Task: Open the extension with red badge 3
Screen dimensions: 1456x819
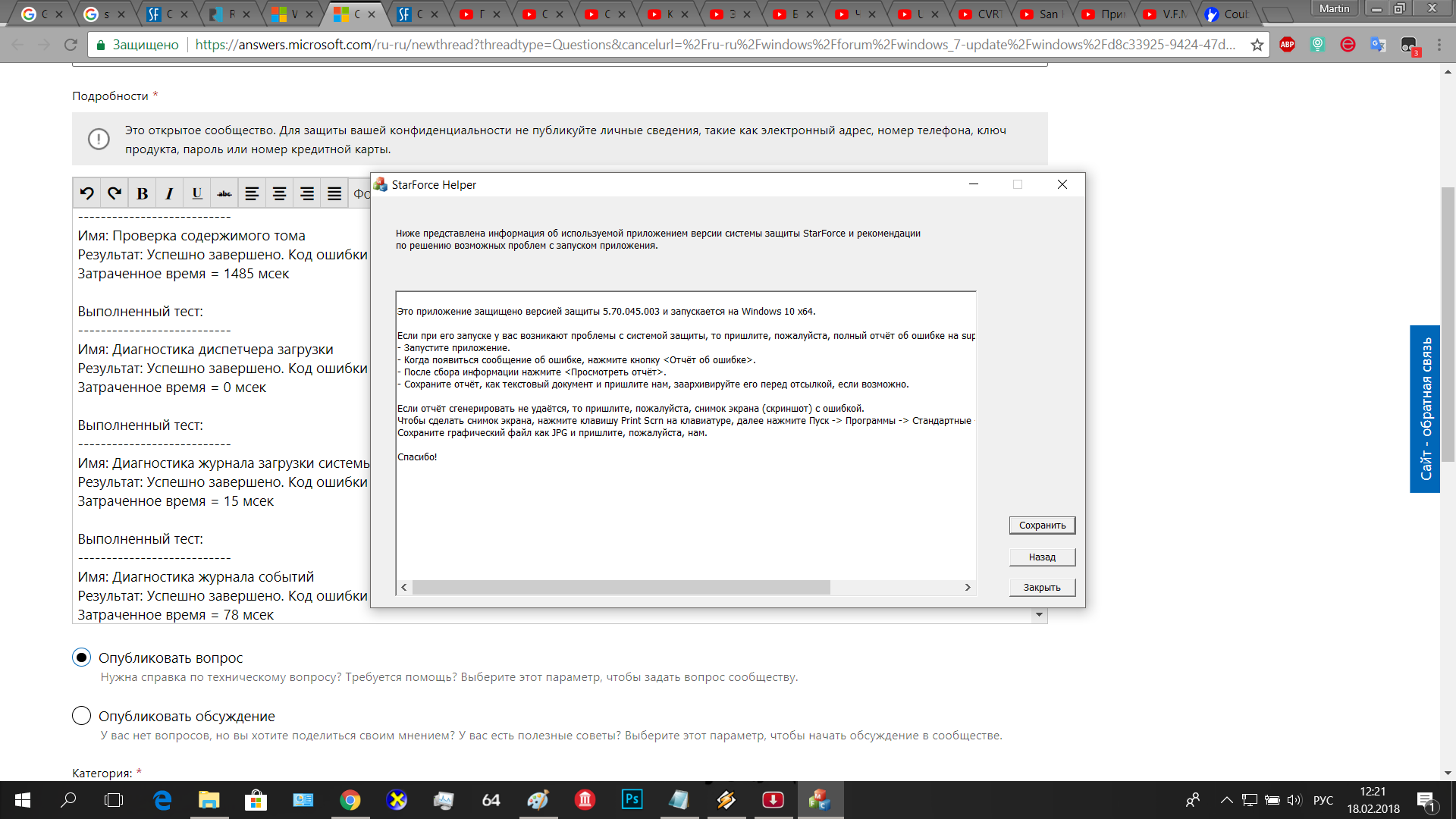Action: tap(1409, 45)
